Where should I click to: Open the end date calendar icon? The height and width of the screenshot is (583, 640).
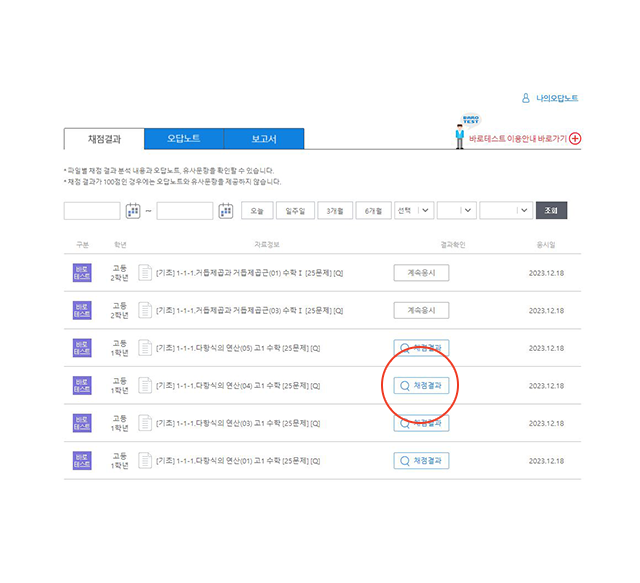226,211
